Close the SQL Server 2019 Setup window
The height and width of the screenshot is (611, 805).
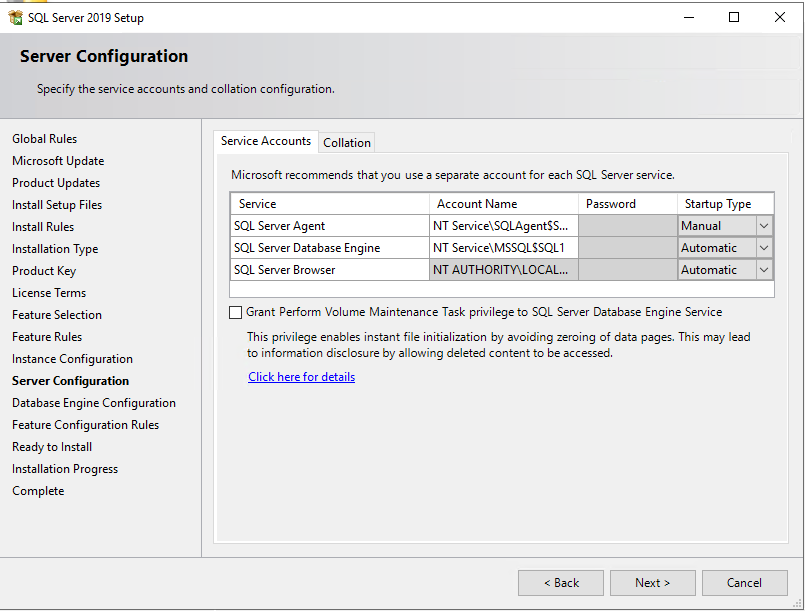pos(780,17)
